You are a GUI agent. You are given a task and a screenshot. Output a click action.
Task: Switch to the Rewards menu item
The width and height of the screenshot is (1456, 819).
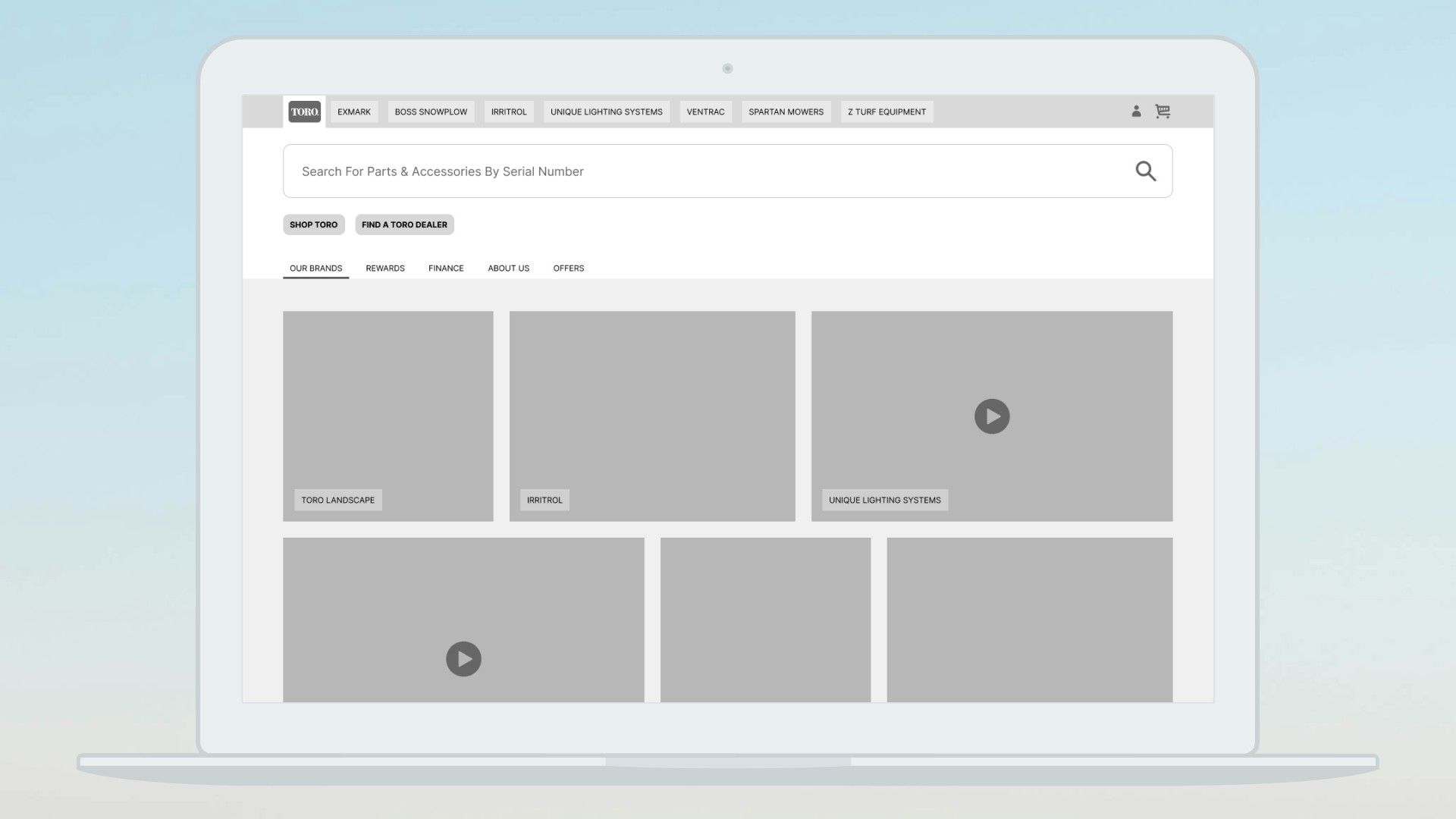[385, 268]
